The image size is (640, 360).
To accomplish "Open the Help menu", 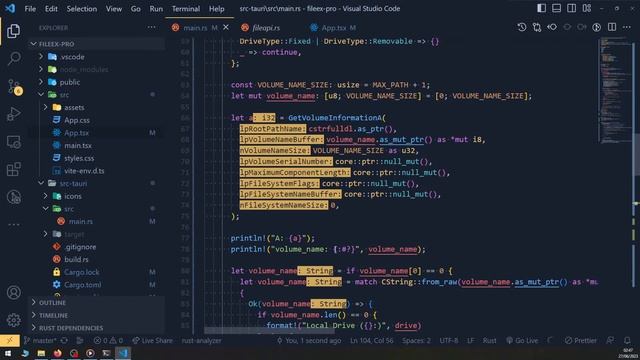I will pos(216,9).
